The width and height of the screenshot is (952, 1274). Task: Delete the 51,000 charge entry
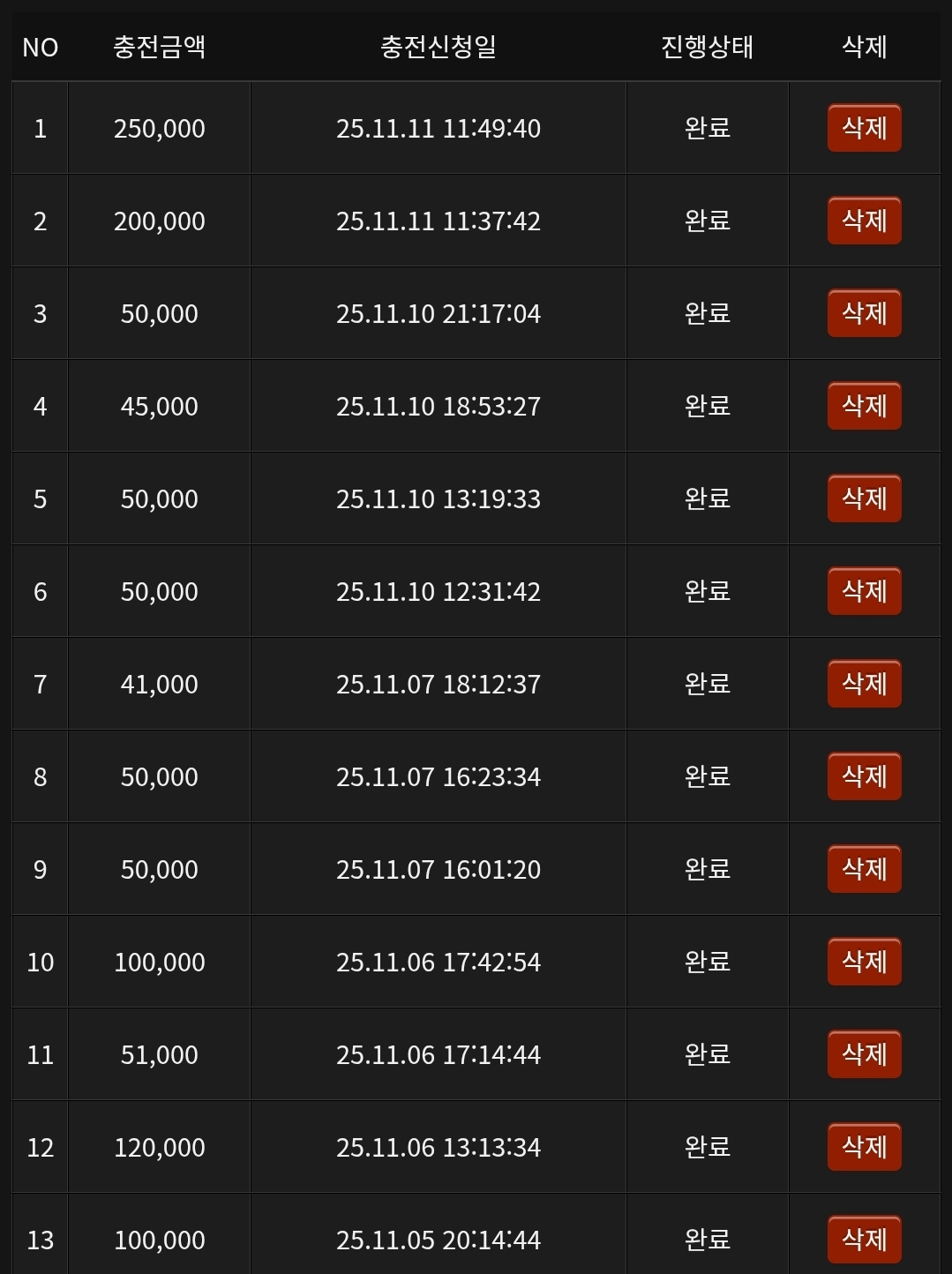coord(864,1054)
